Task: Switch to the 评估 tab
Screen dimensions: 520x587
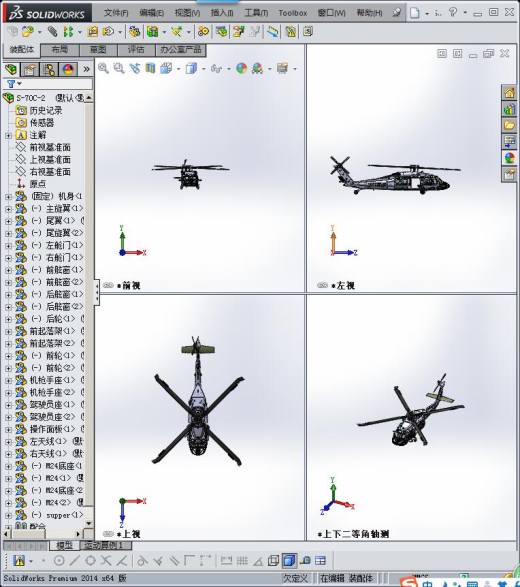Action: click(x=136, y=49)
